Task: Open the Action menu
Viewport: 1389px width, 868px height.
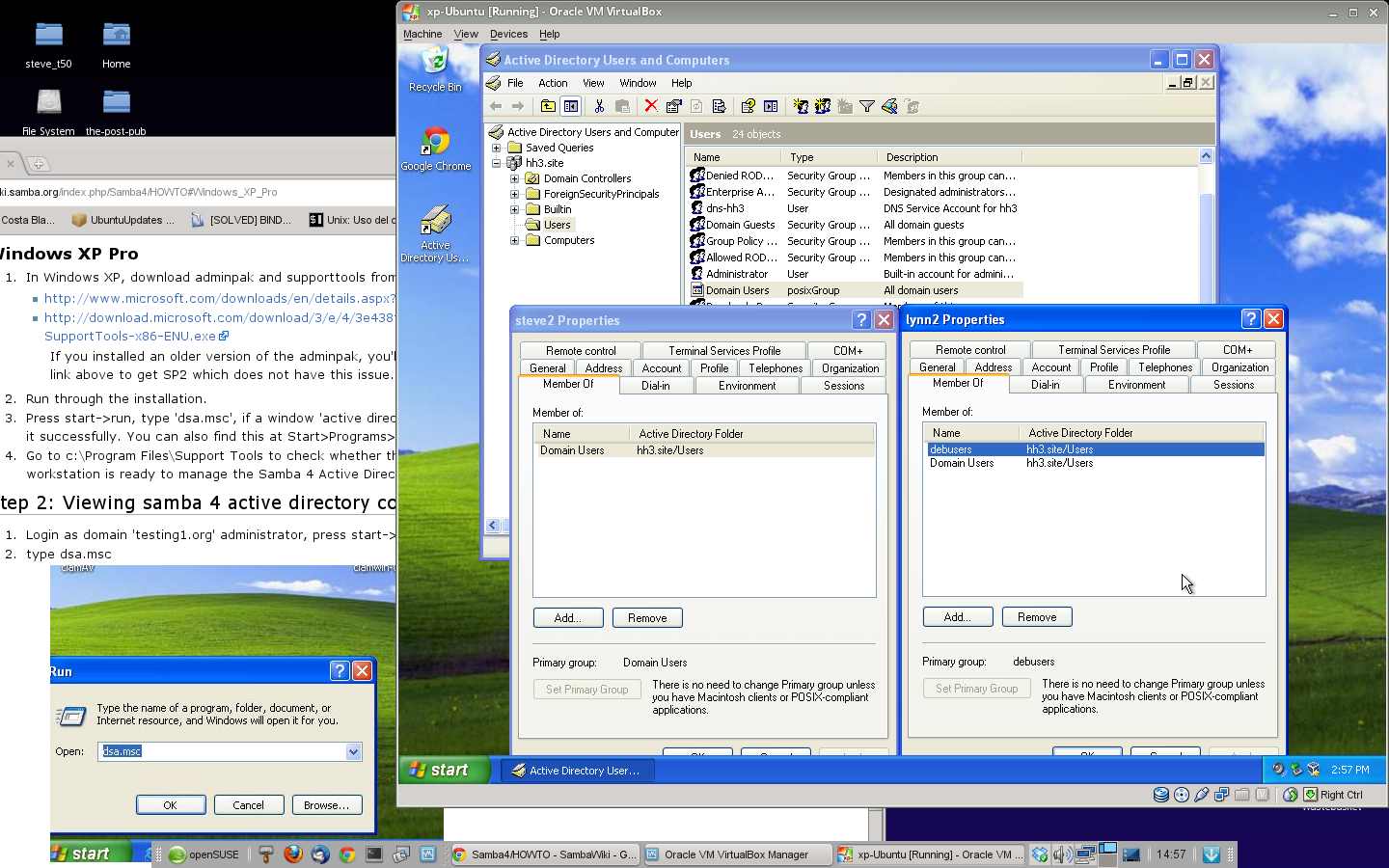Action: point(553,83)
